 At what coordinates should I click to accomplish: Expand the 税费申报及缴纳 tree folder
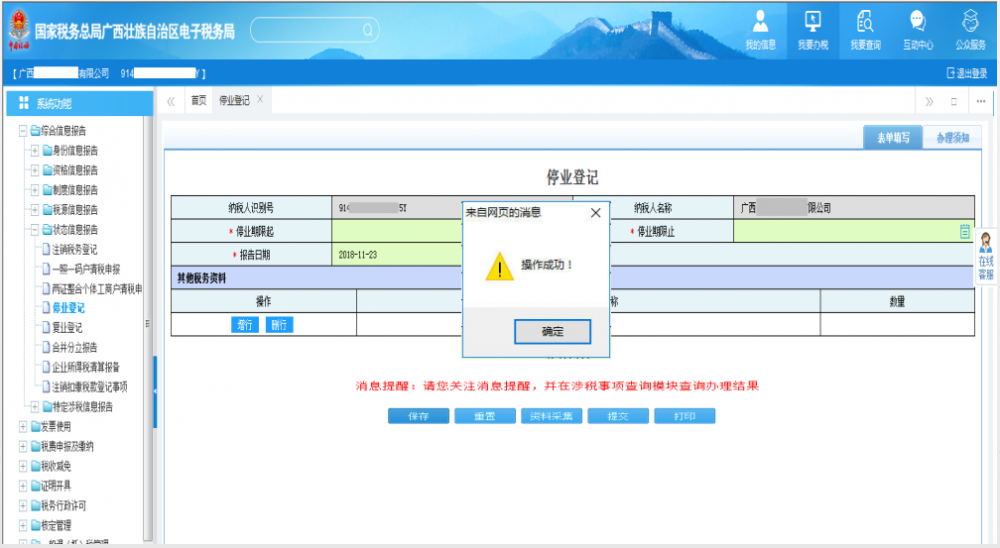[x=22, y=446]
